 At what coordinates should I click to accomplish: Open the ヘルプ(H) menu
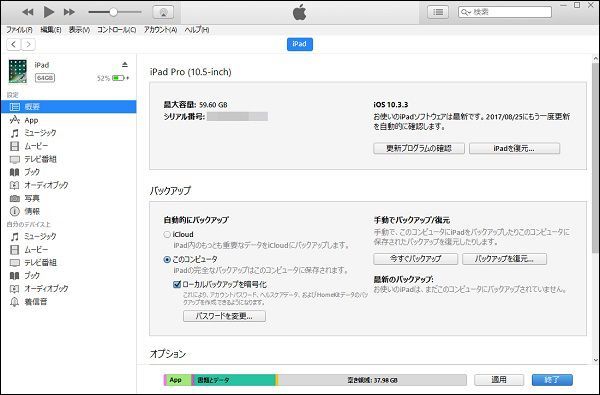pyautogui.click(x=197, y=30)
